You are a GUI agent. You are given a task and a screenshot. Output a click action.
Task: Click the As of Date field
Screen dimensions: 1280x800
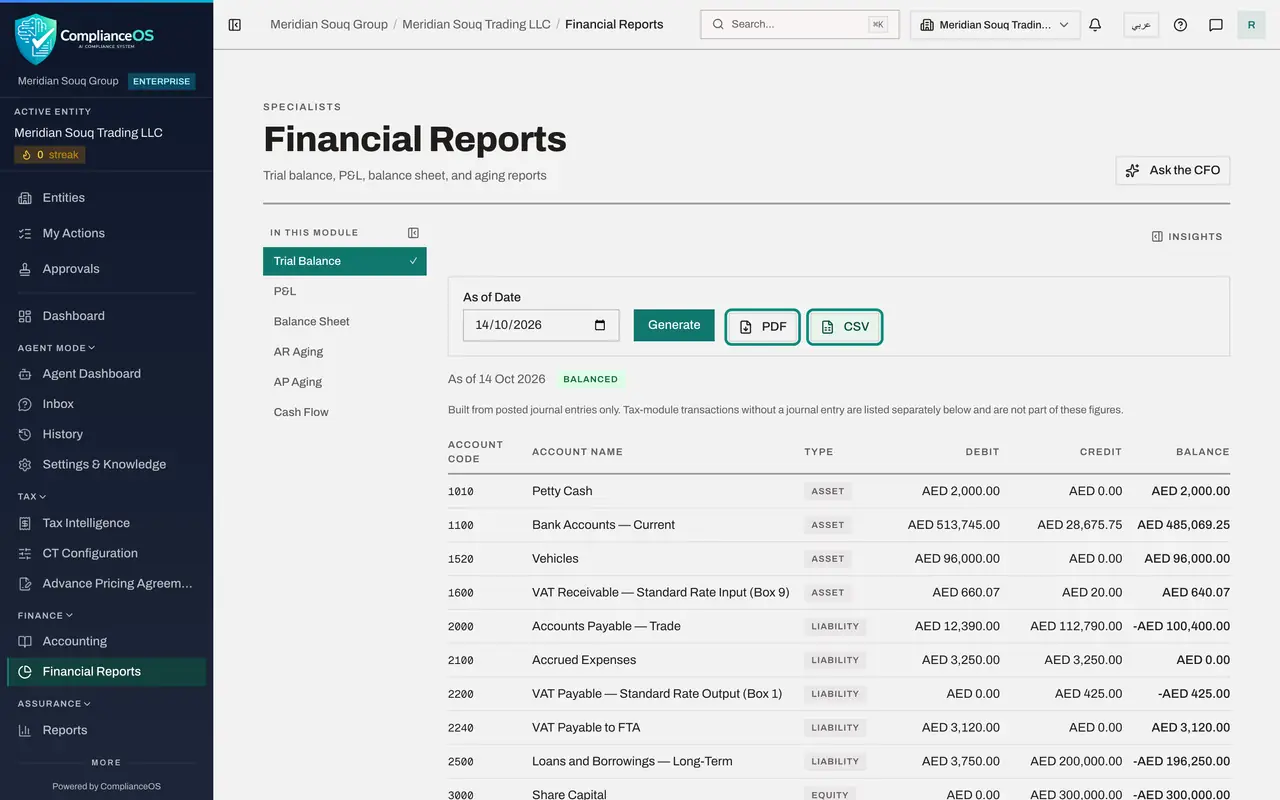coord(541,325)
